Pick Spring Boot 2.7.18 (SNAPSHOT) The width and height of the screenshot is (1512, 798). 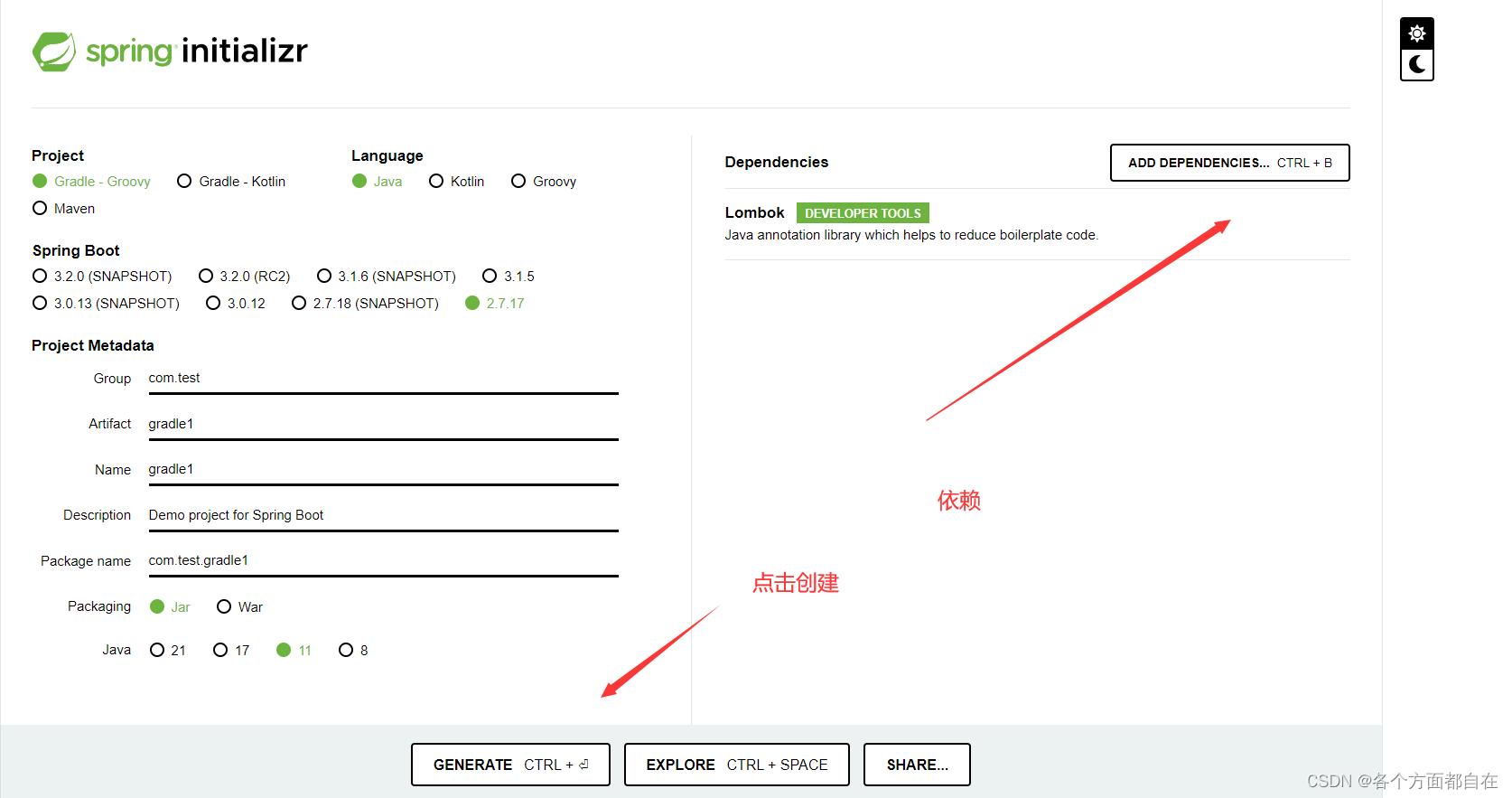pos(366,304)
